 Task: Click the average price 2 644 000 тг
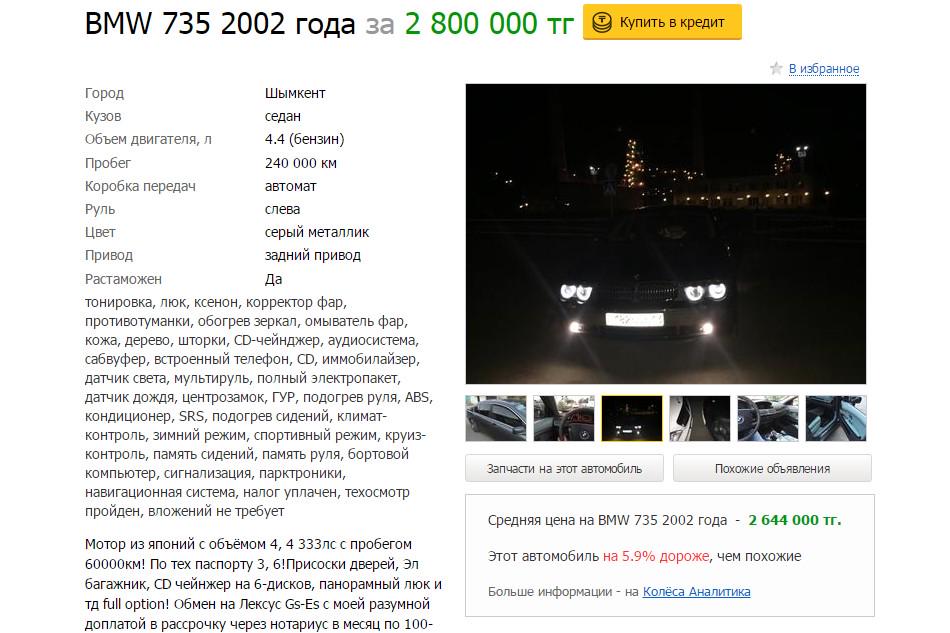pyautogui.click(x=795, y=520)
